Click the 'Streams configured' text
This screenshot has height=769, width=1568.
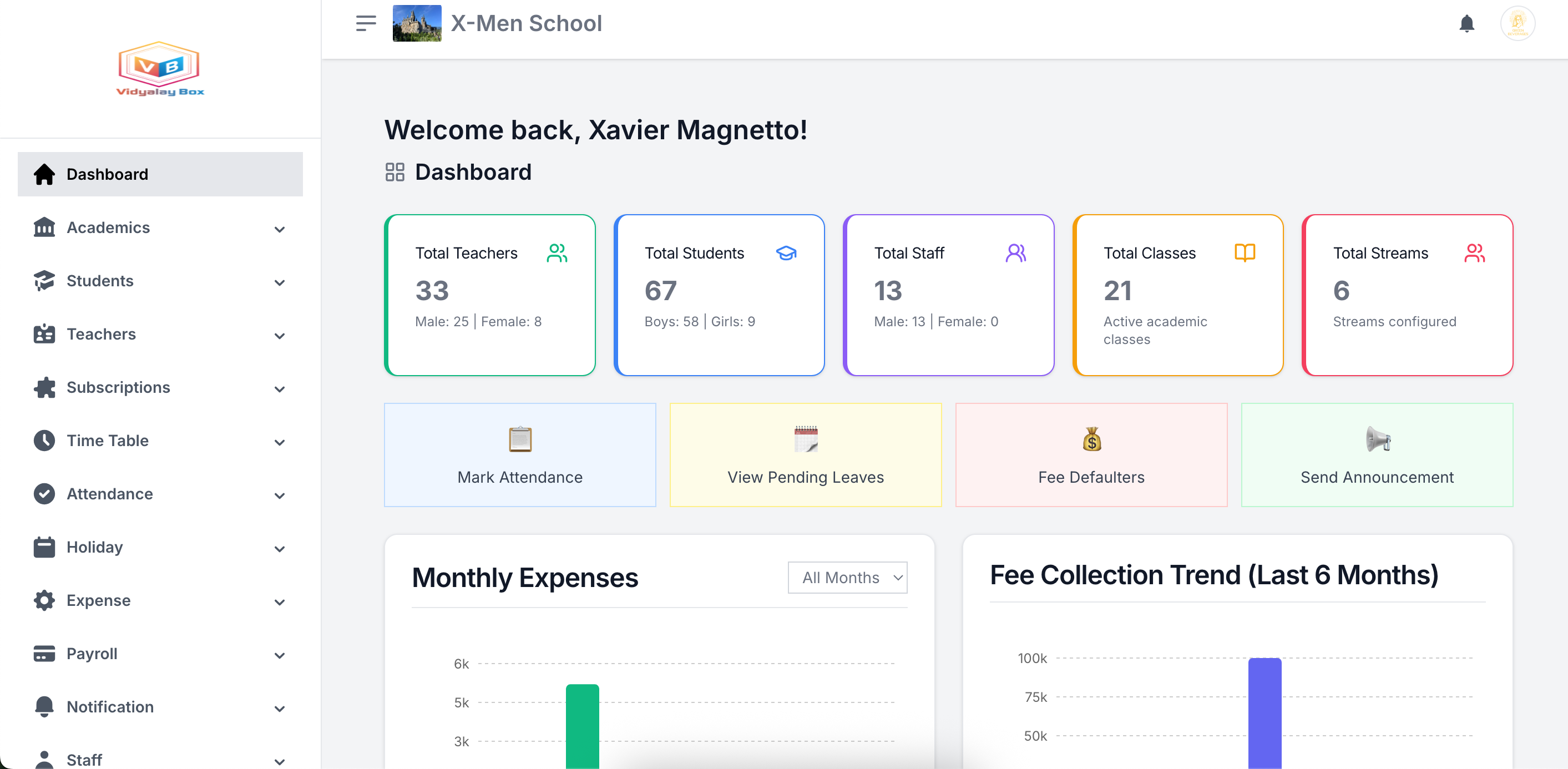[x=1394, y=321]
